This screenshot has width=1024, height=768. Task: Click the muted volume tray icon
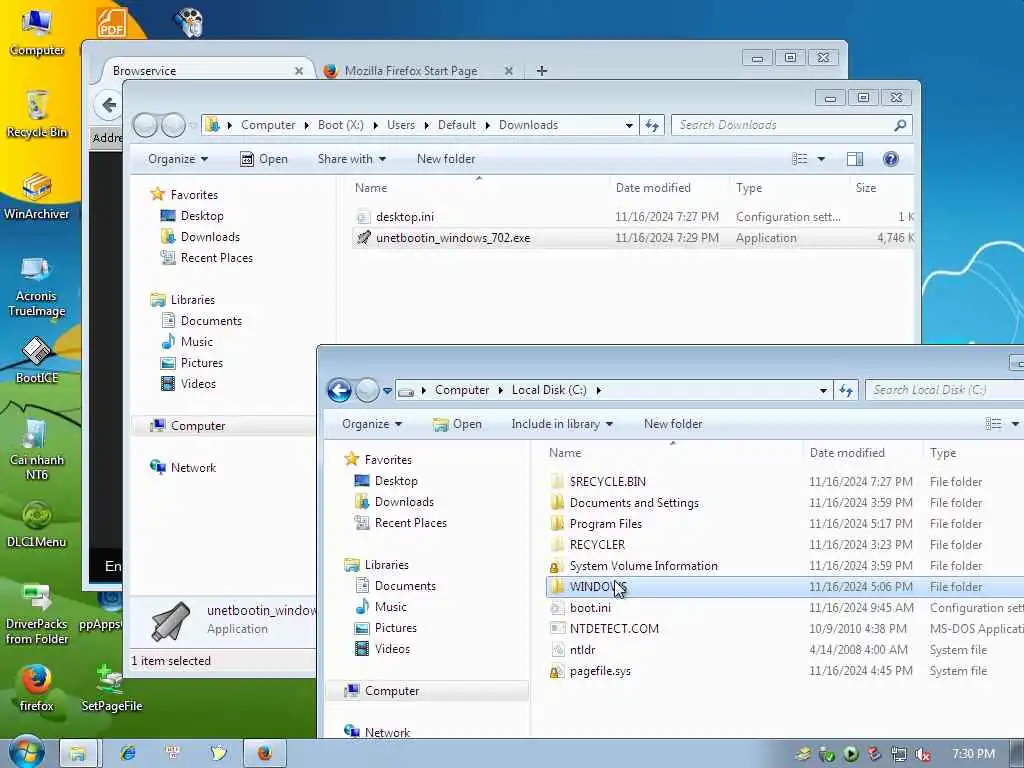[923, 754]
